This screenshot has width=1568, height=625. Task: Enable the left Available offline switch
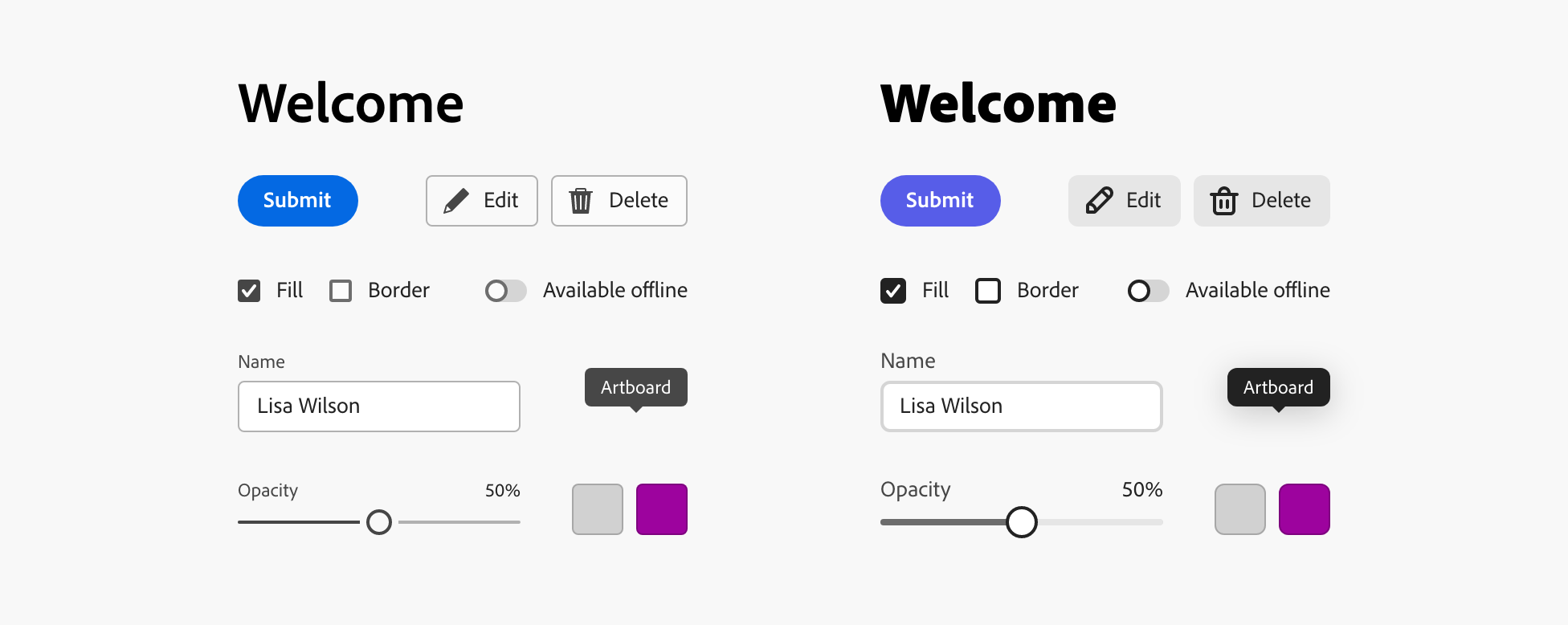(x=505, y=291)
